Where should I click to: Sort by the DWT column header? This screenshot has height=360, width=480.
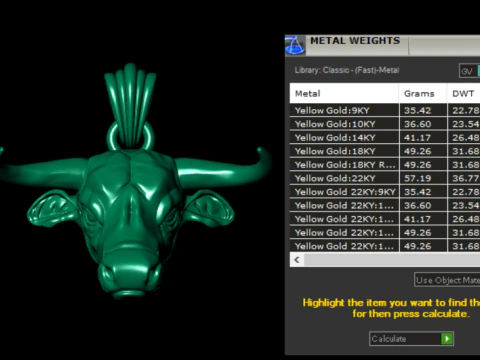(x=464, y=93)
